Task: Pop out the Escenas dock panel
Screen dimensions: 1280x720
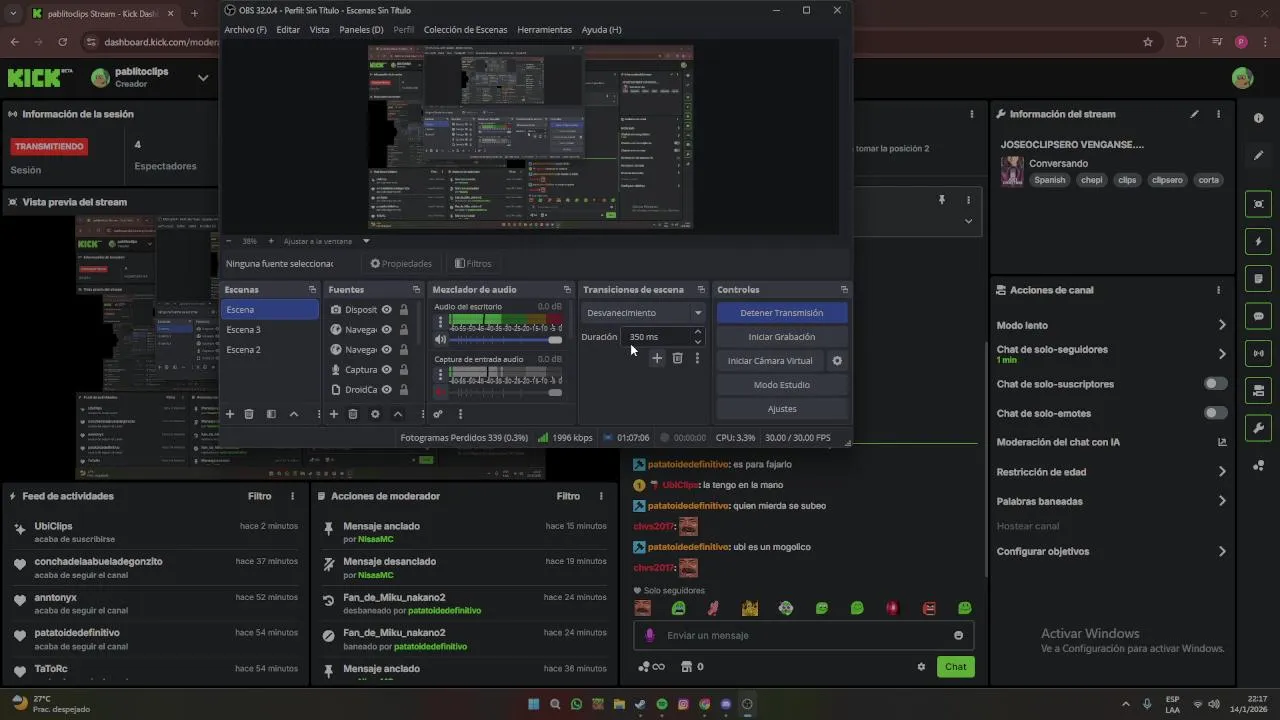Action: (312, 290)
